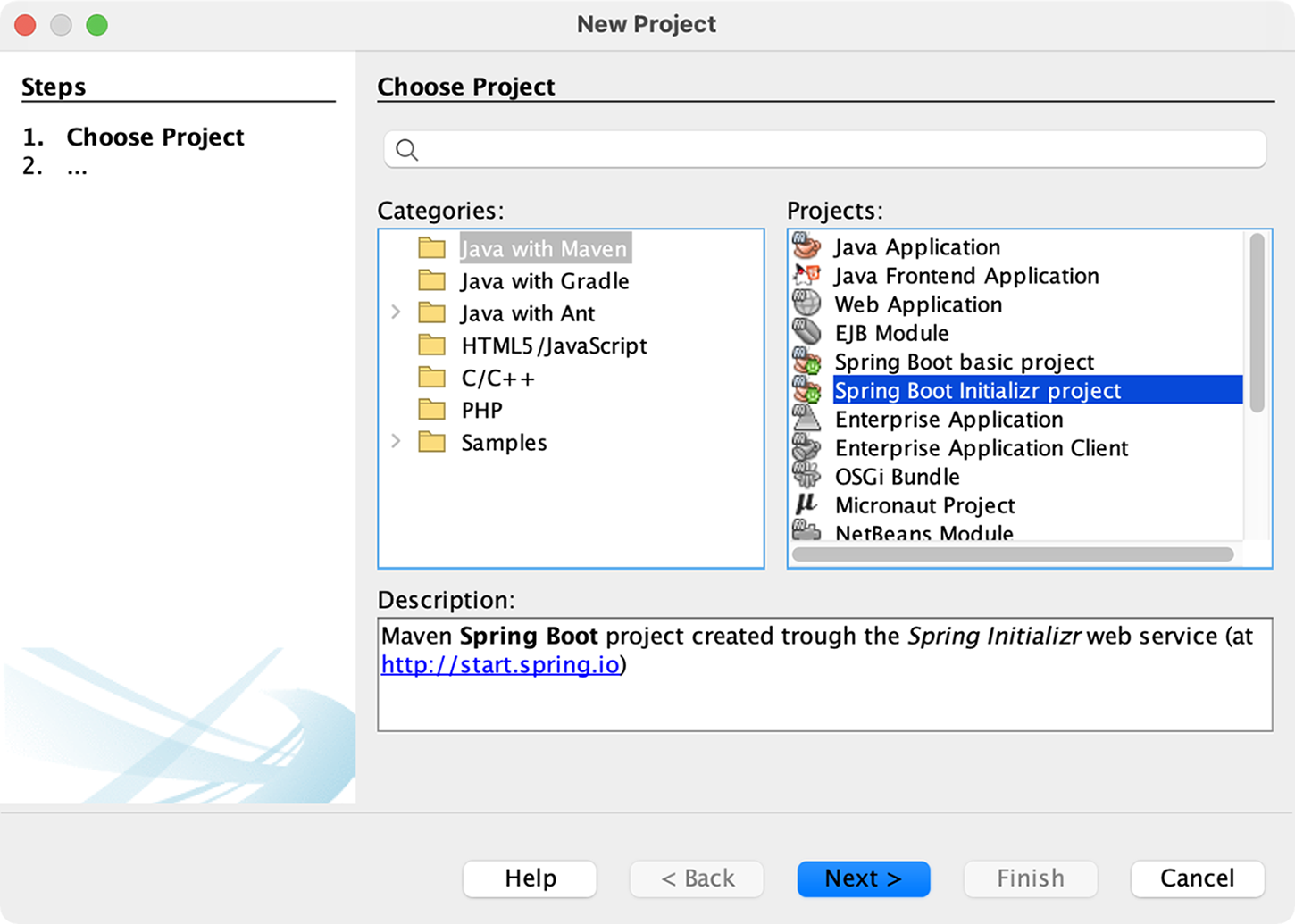Choose the NetBeans Module project type
Image resolution: width=1295 pixels, height=924 pixels.
click(x=923, y=532)
